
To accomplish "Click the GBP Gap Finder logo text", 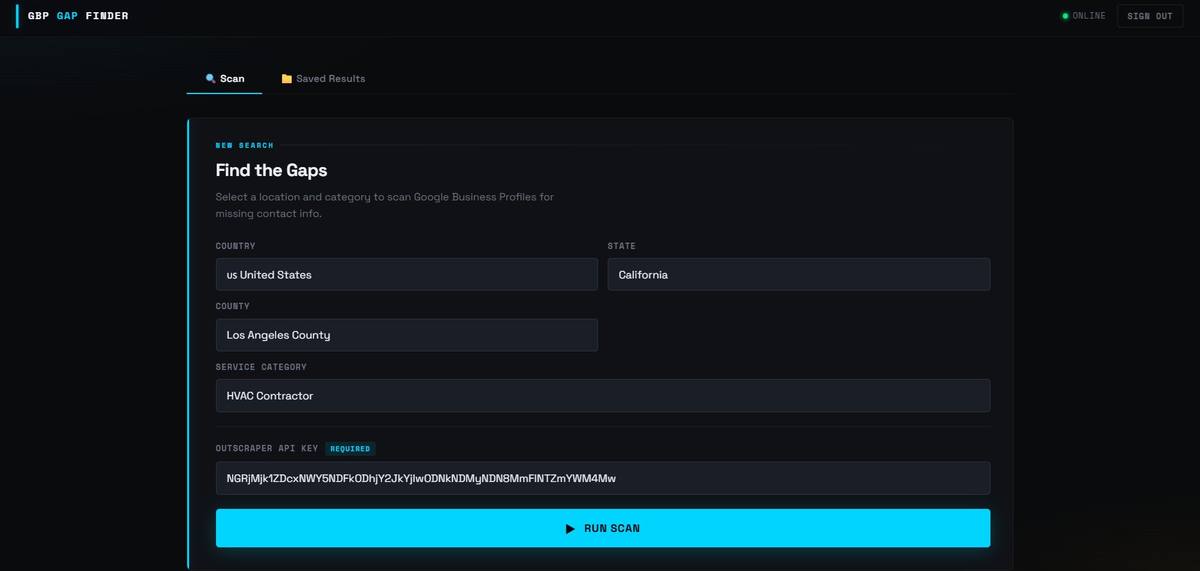I will [78, 16].
